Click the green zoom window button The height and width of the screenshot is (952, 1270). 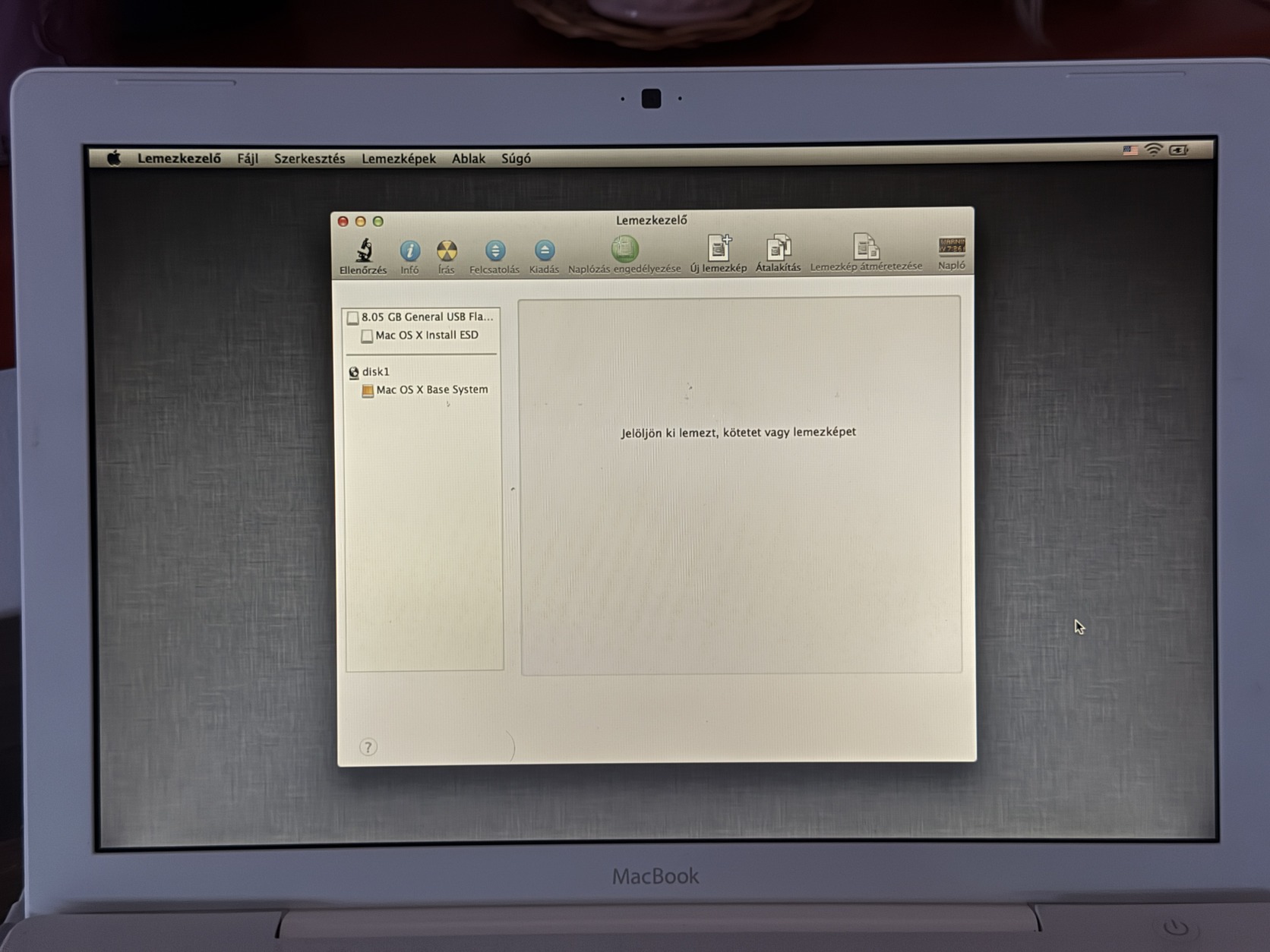coord(378,222)
